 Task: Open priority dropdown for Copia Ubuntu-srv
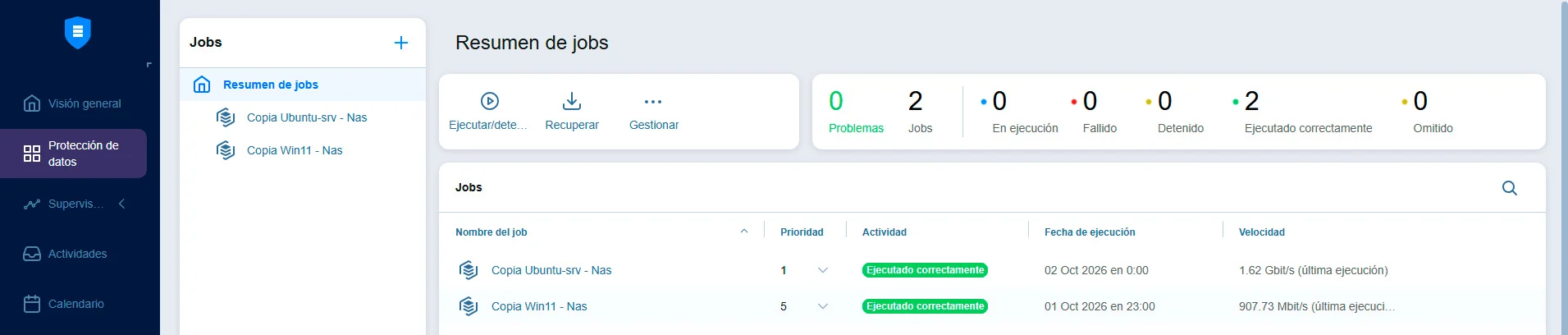pyautogui.click(x=823, y=270)
